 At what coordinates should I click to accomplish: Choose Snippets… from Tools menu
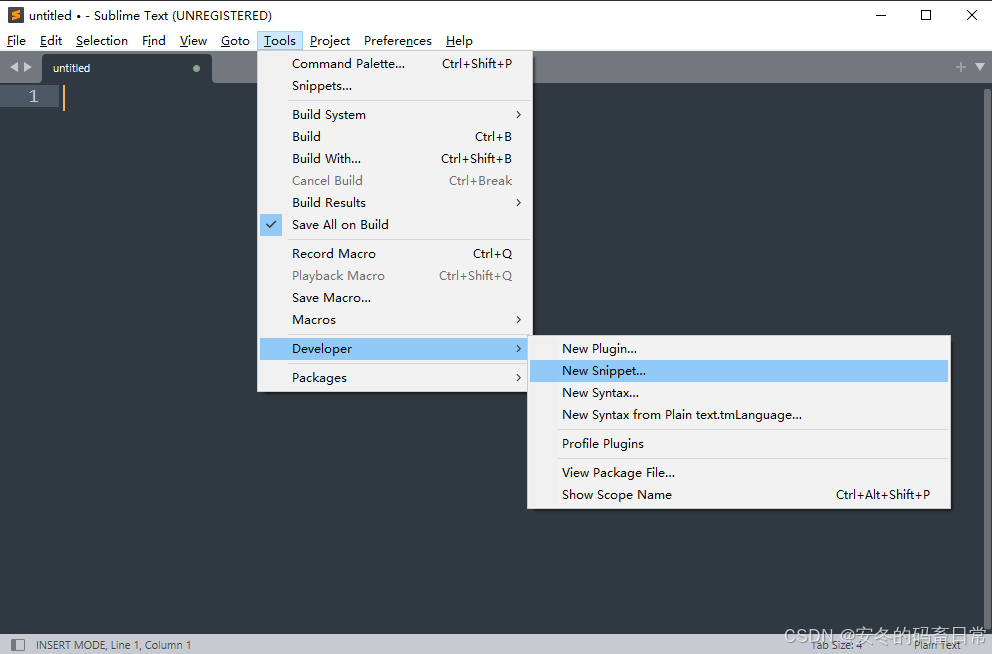[x=395, y=85]
